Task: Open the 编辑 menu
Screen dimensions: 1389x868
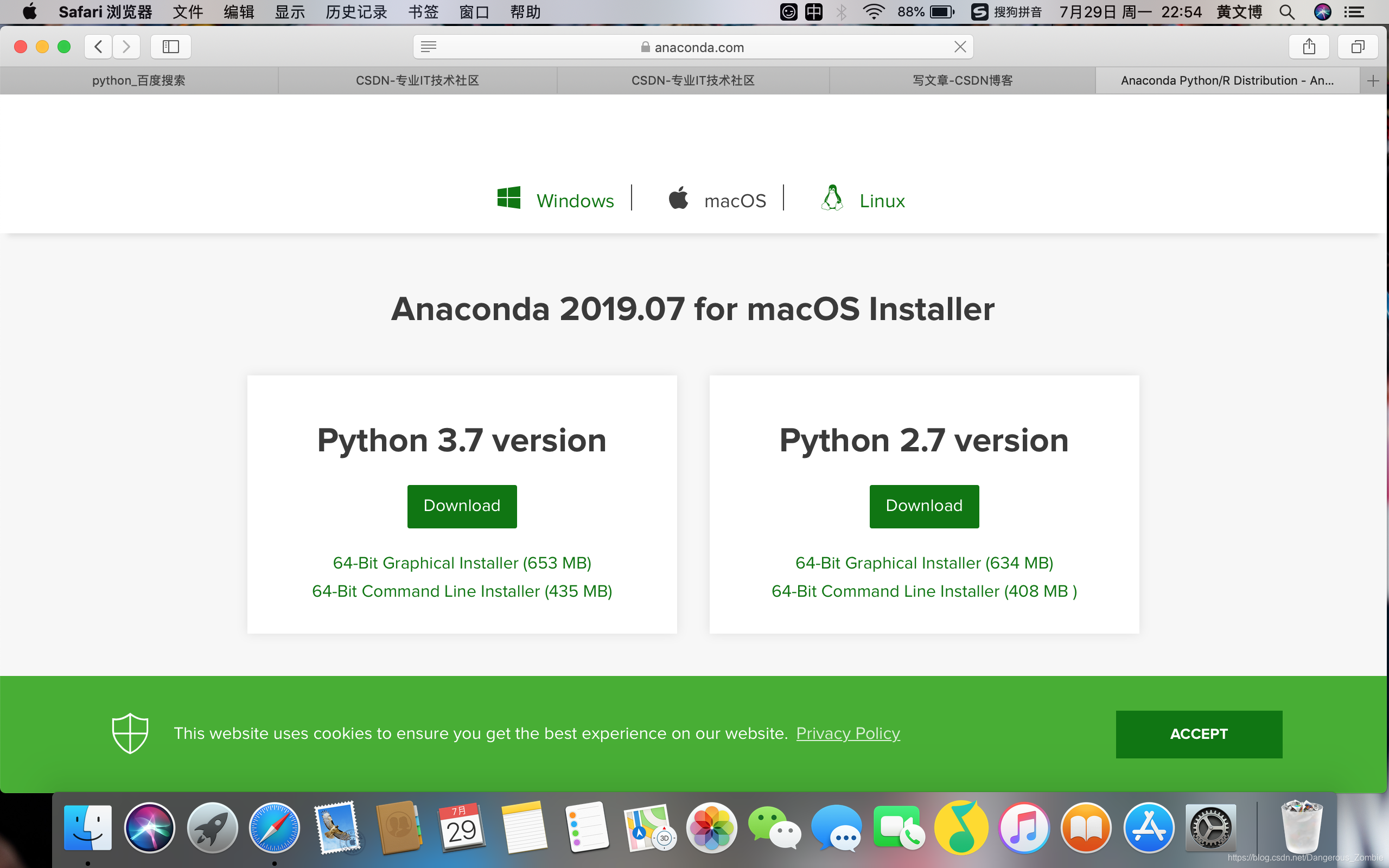Action: coord(239,11)
